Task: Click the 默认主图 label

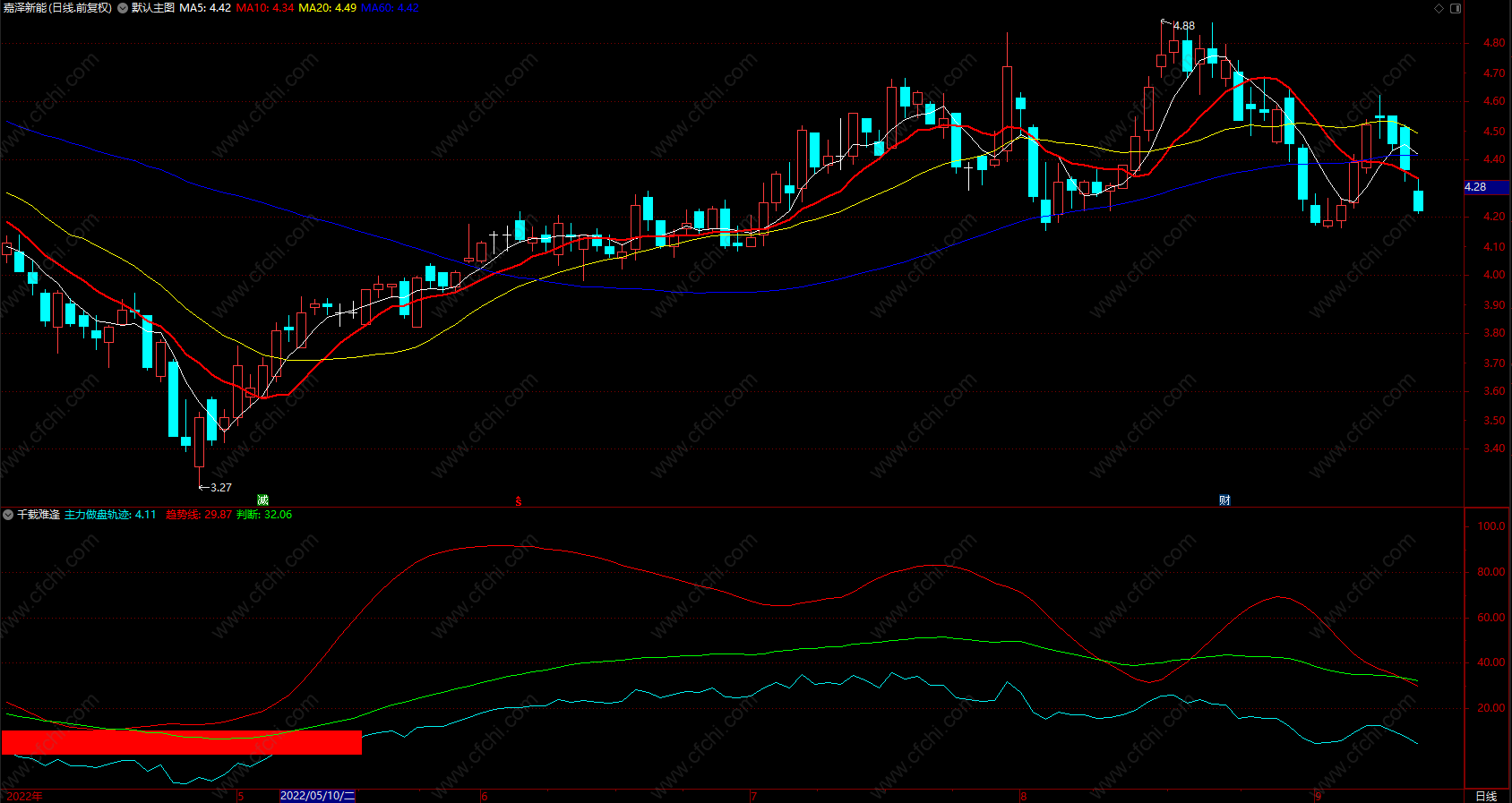Action: [153, 8]
